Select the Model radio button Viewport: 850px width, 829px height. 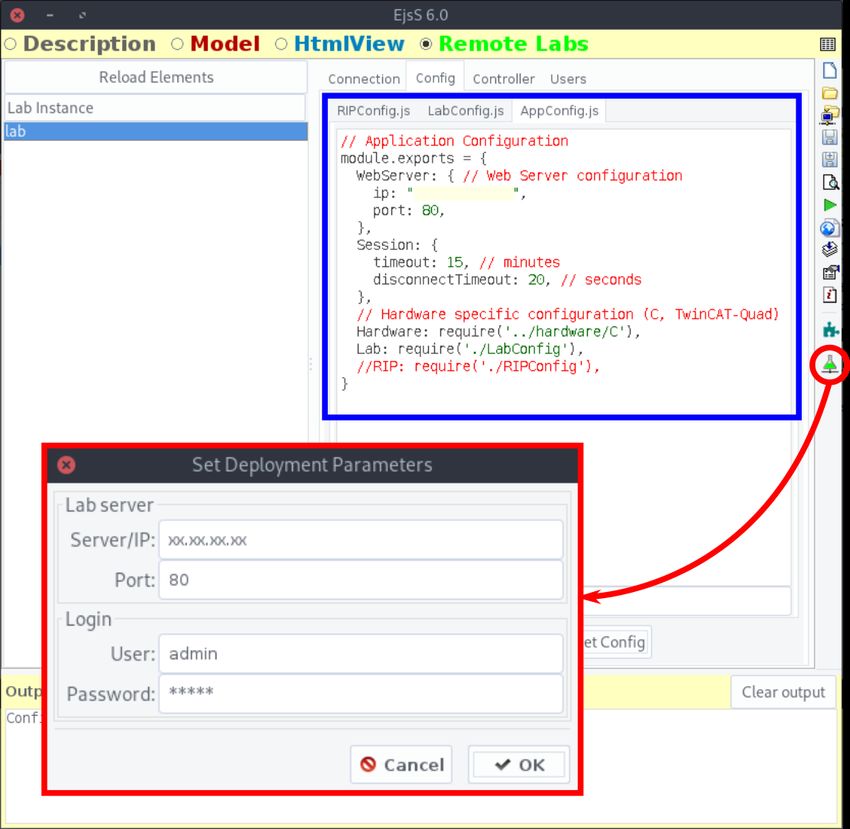point(178,44)
